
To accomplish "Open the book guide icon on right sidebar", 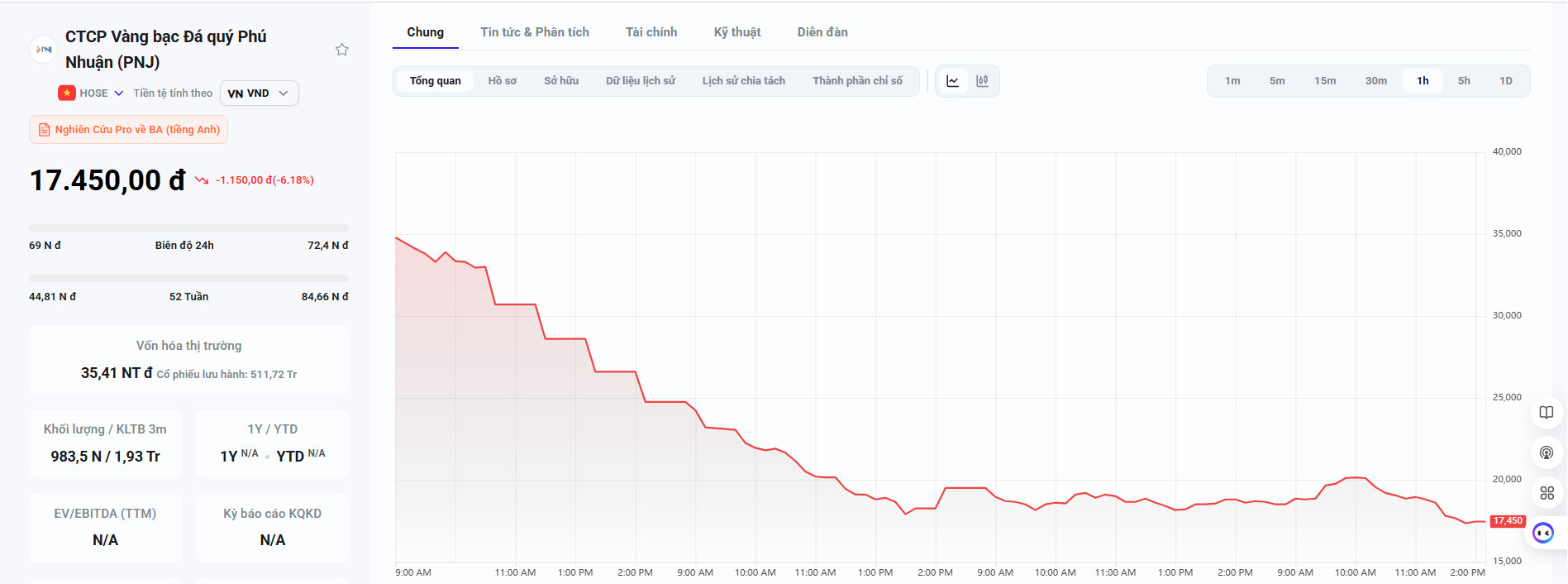I will [x=1547, y=413].
